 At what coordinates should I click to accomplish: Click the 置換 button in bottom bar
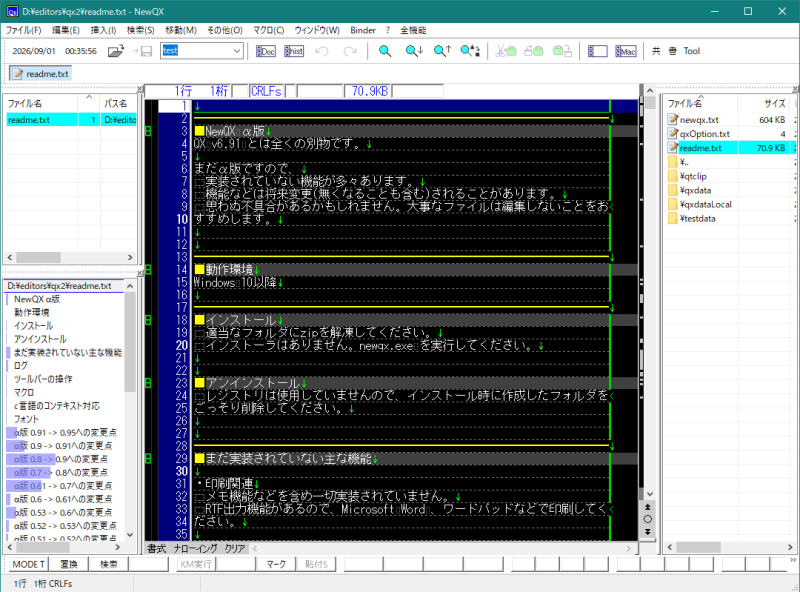point(68,564)
